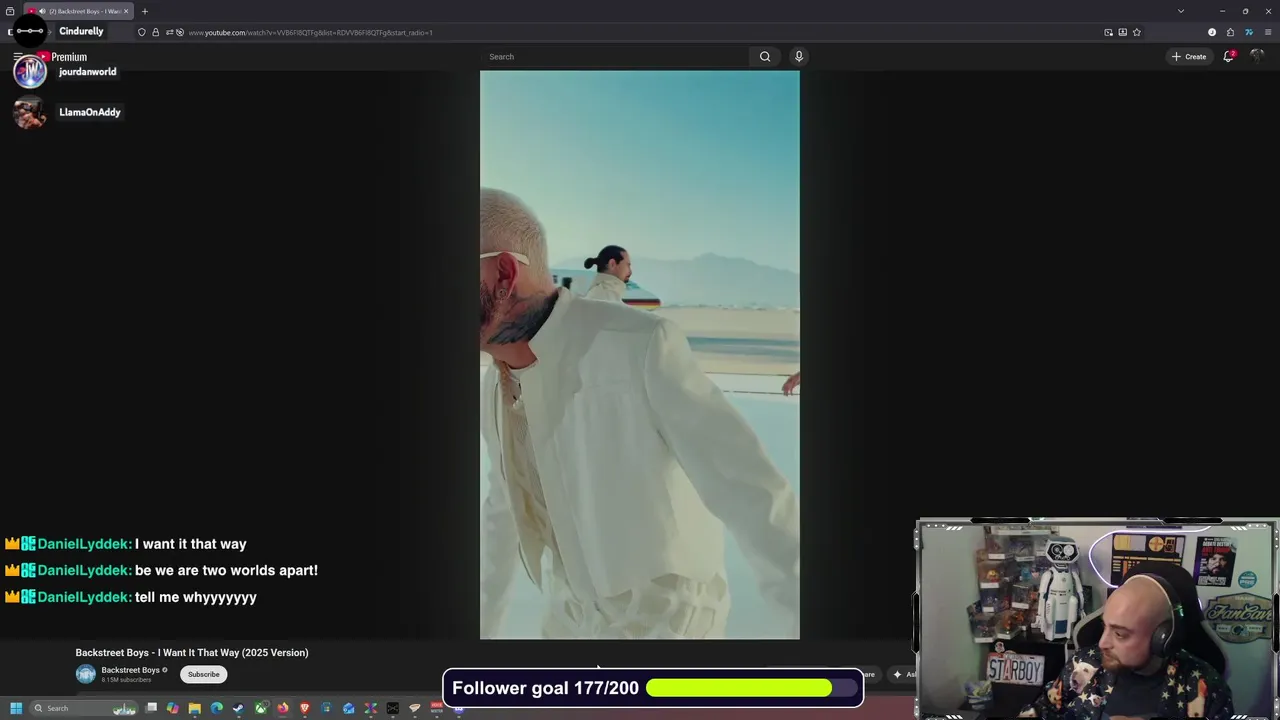The width and height of the screenshot is (1280, 720).
Task: Click the streamer webcam overlay
Action: tap(1096, 620)
